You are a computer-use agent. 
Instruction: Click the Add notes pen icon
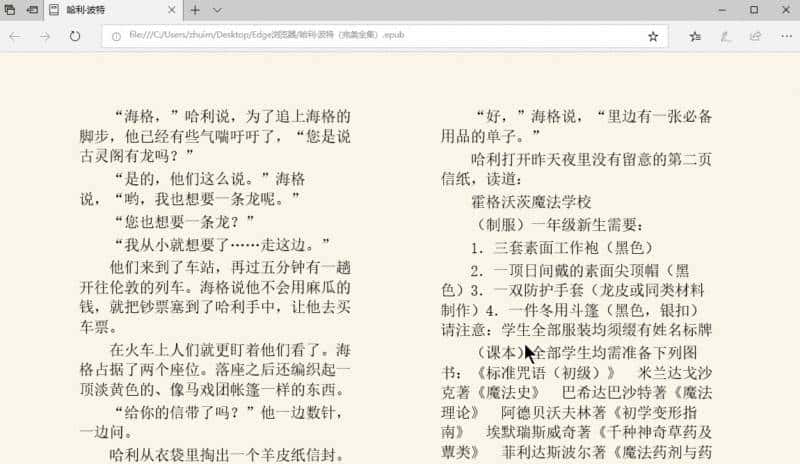725,36
